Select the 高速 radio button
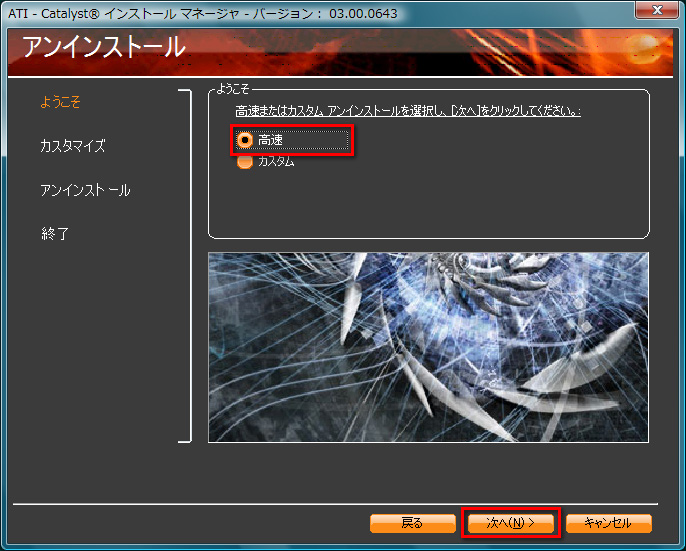686x551 pixels. click(245, 140)
